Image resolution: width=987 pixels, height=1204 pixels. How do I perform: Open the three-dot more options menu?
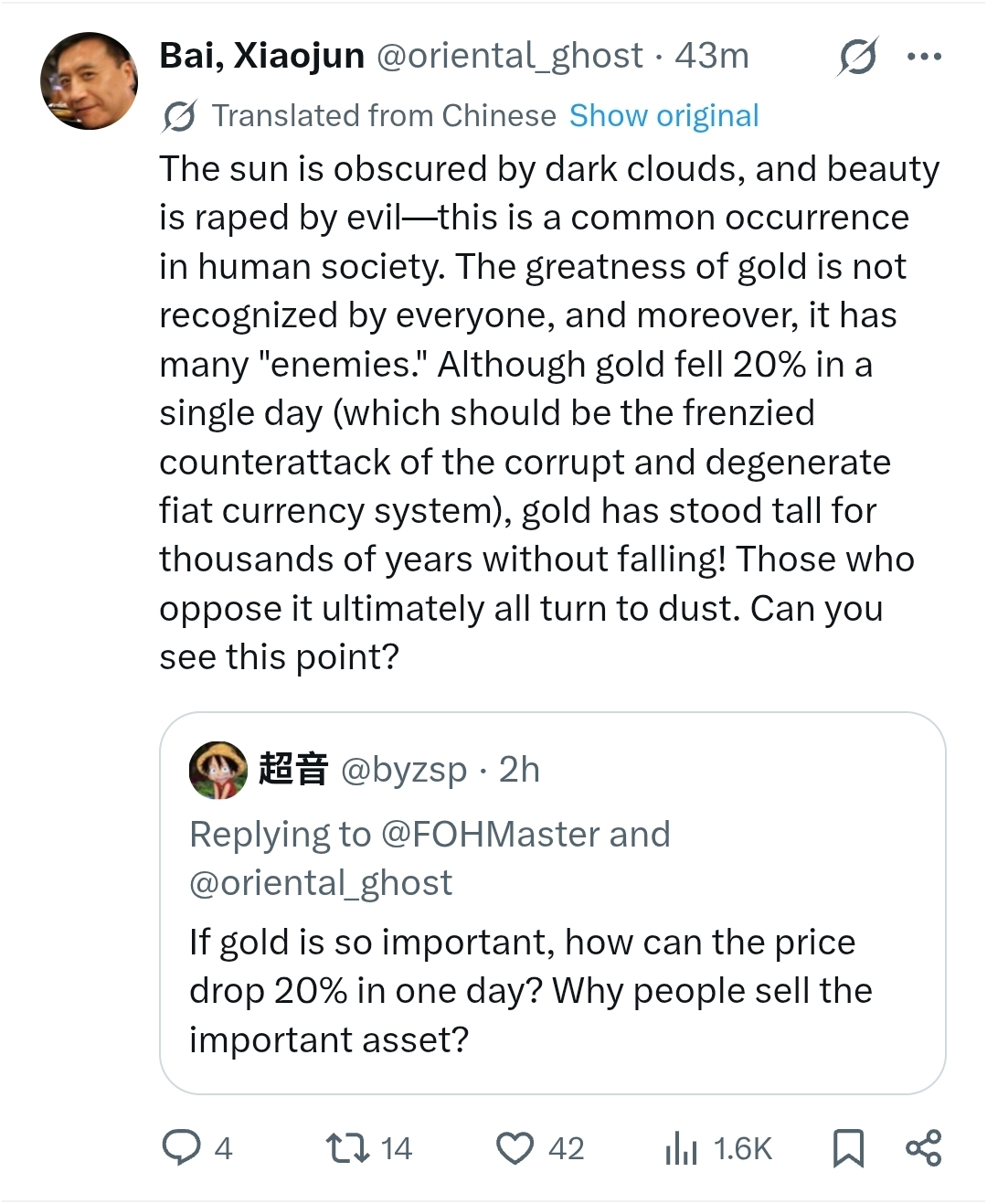[924, 57]
